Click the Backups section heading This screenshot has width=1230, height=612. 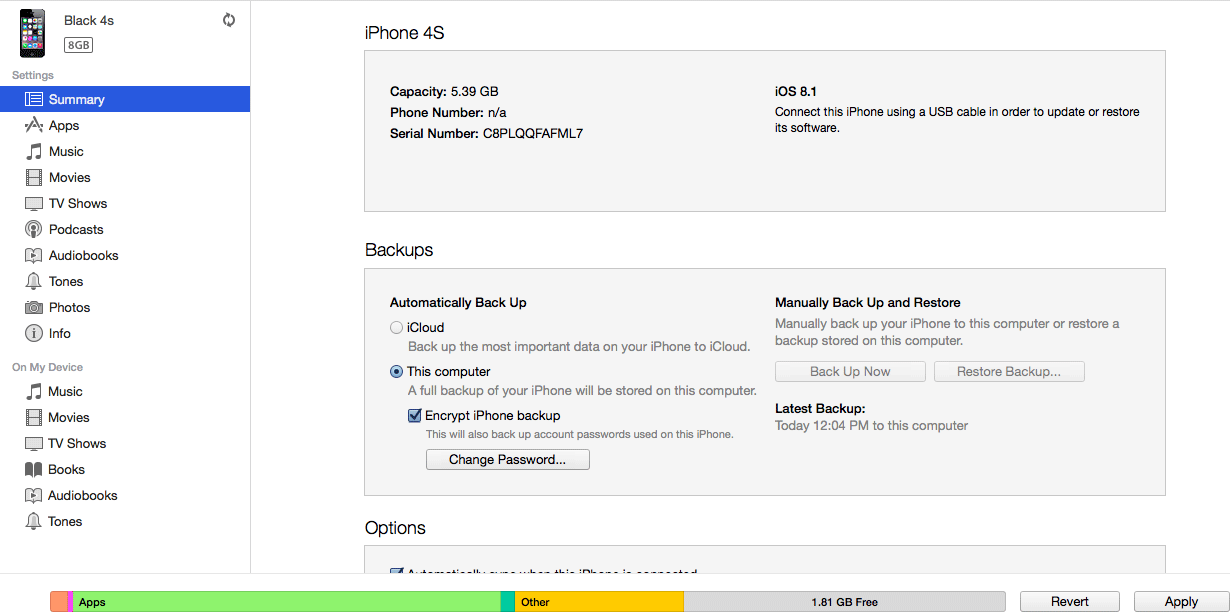coord(399,250)
